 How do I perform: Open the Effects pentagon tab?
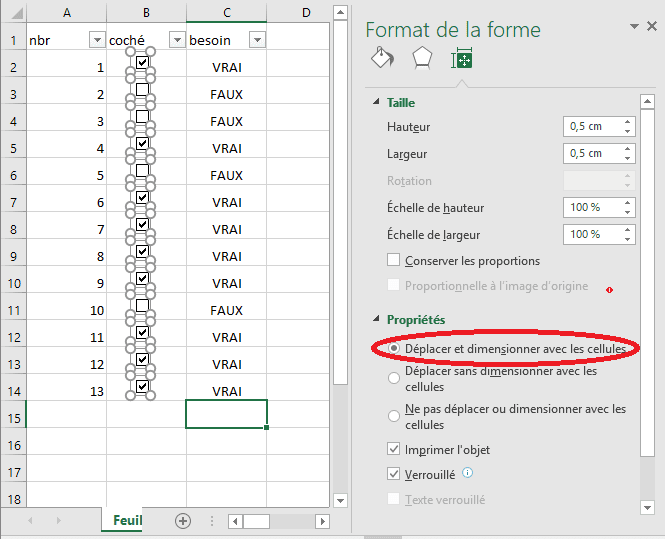pos(422,58)
